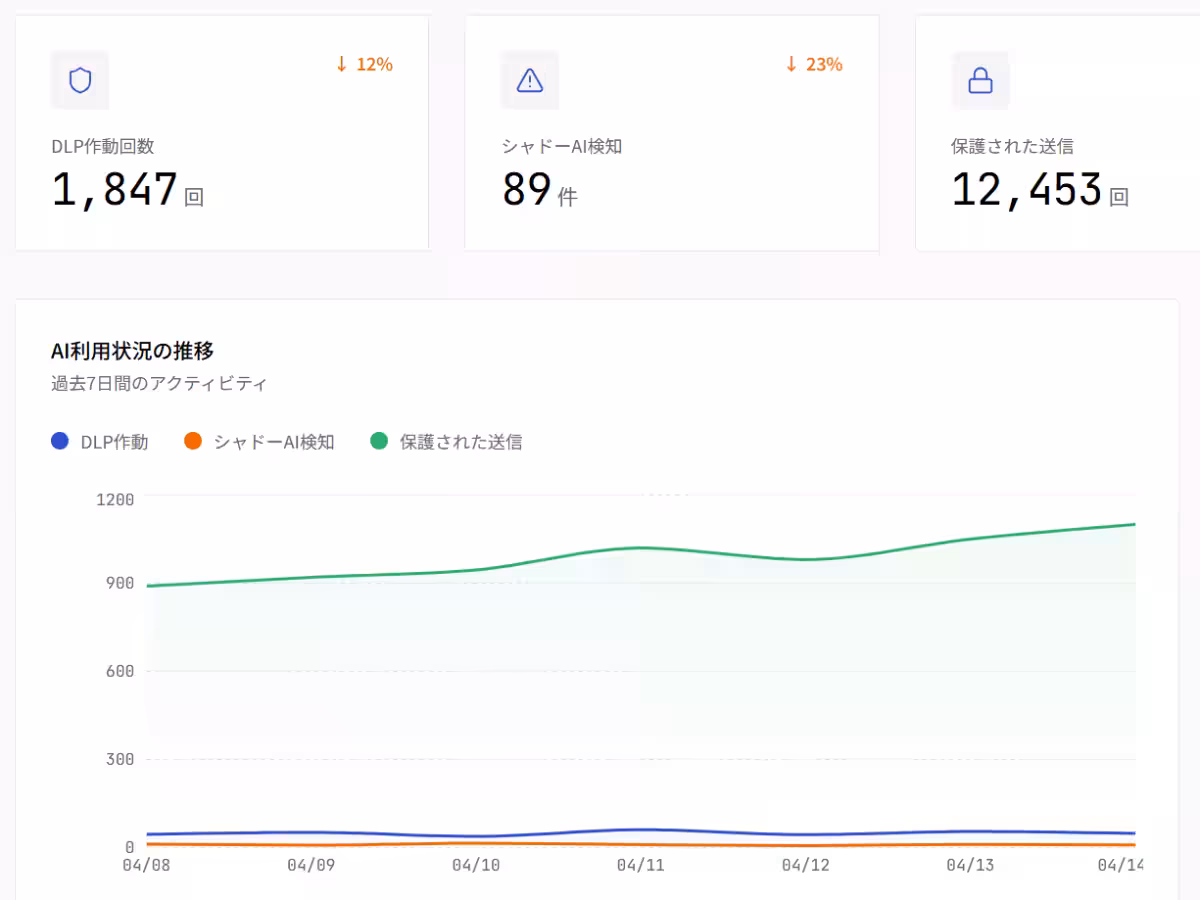Screen dimensions: 1200x900
Task: Select the 1,847 DLP count value
Action: tap(115, 190)
